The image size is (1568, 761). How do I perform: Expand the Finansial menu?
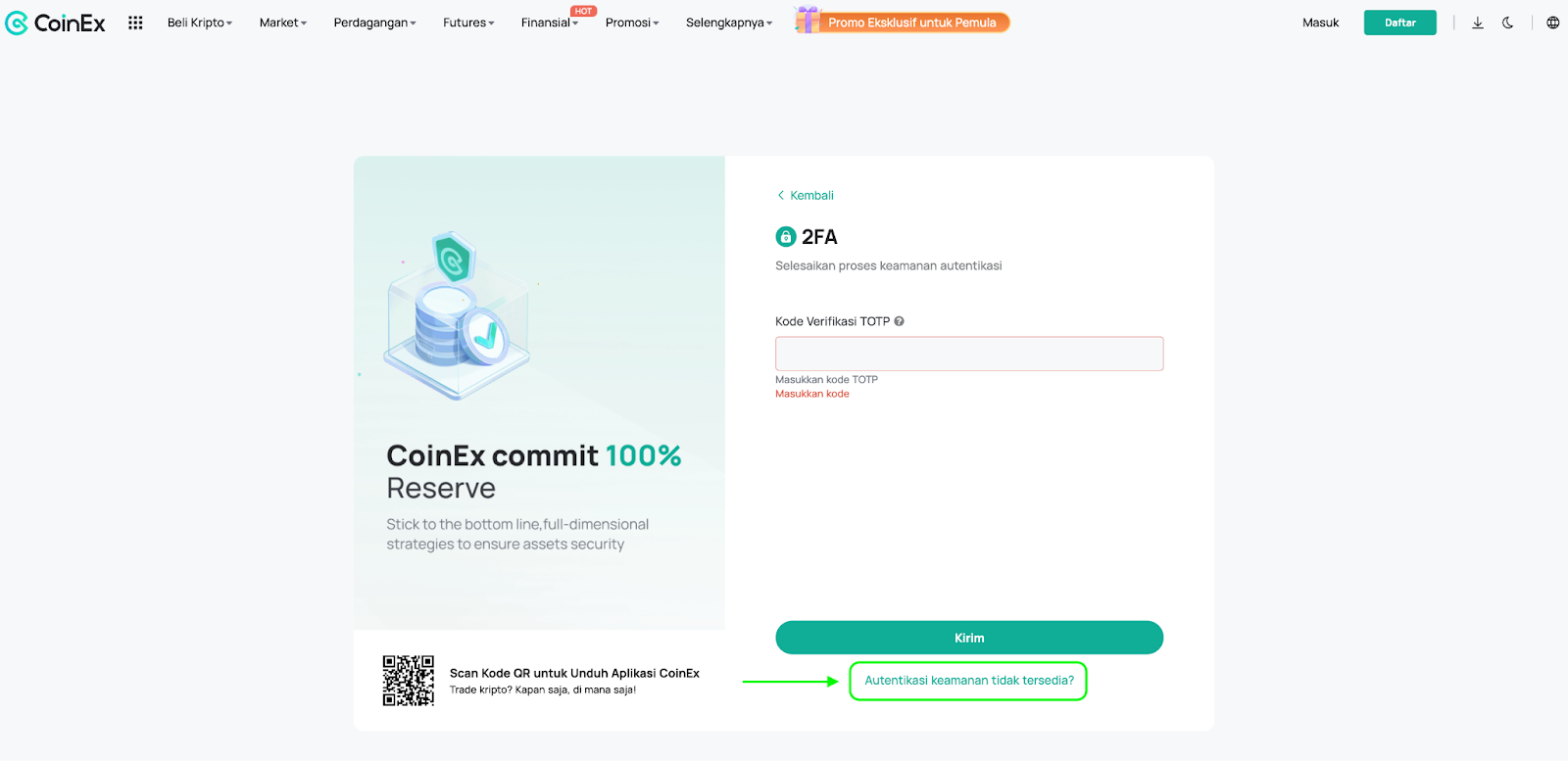(x=550, y=23)
